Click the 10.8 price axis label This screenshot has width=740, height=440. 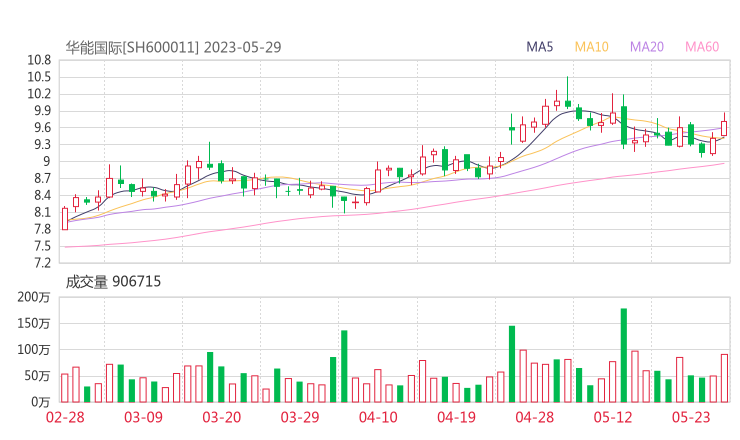[39, 60]
